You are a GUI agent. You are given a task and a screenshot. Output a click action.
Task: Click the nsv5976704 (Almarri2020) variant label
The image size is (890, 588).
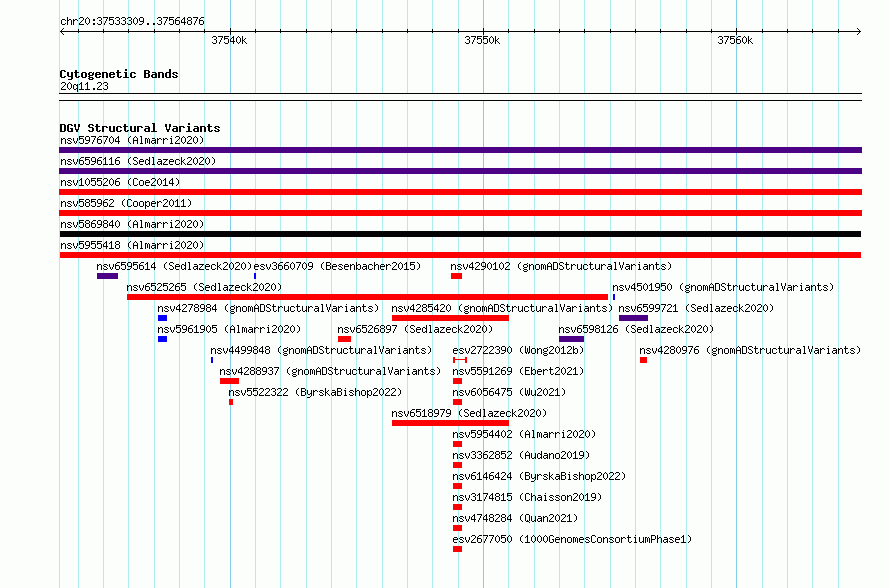pyautogui.click(x=132, y=140)
